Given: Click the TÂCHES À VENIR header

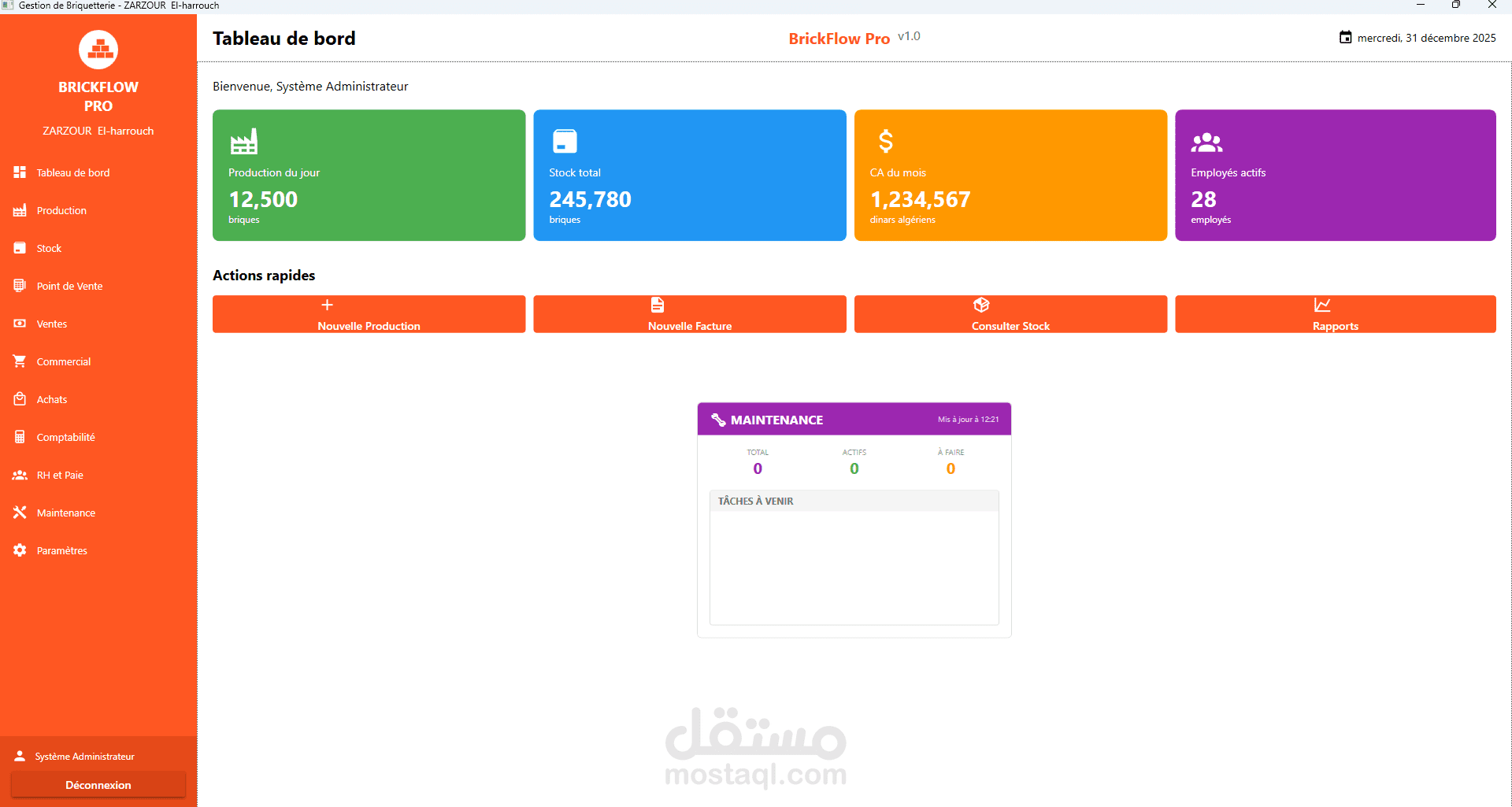Looking at the screenshot, I should click(854, 501).
